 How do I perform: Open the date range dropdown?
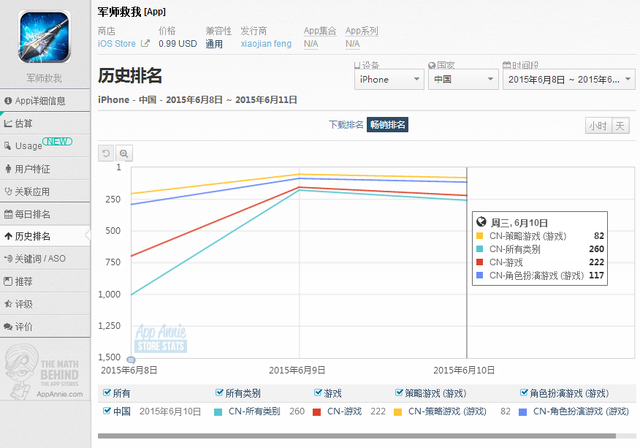(567, 79)
